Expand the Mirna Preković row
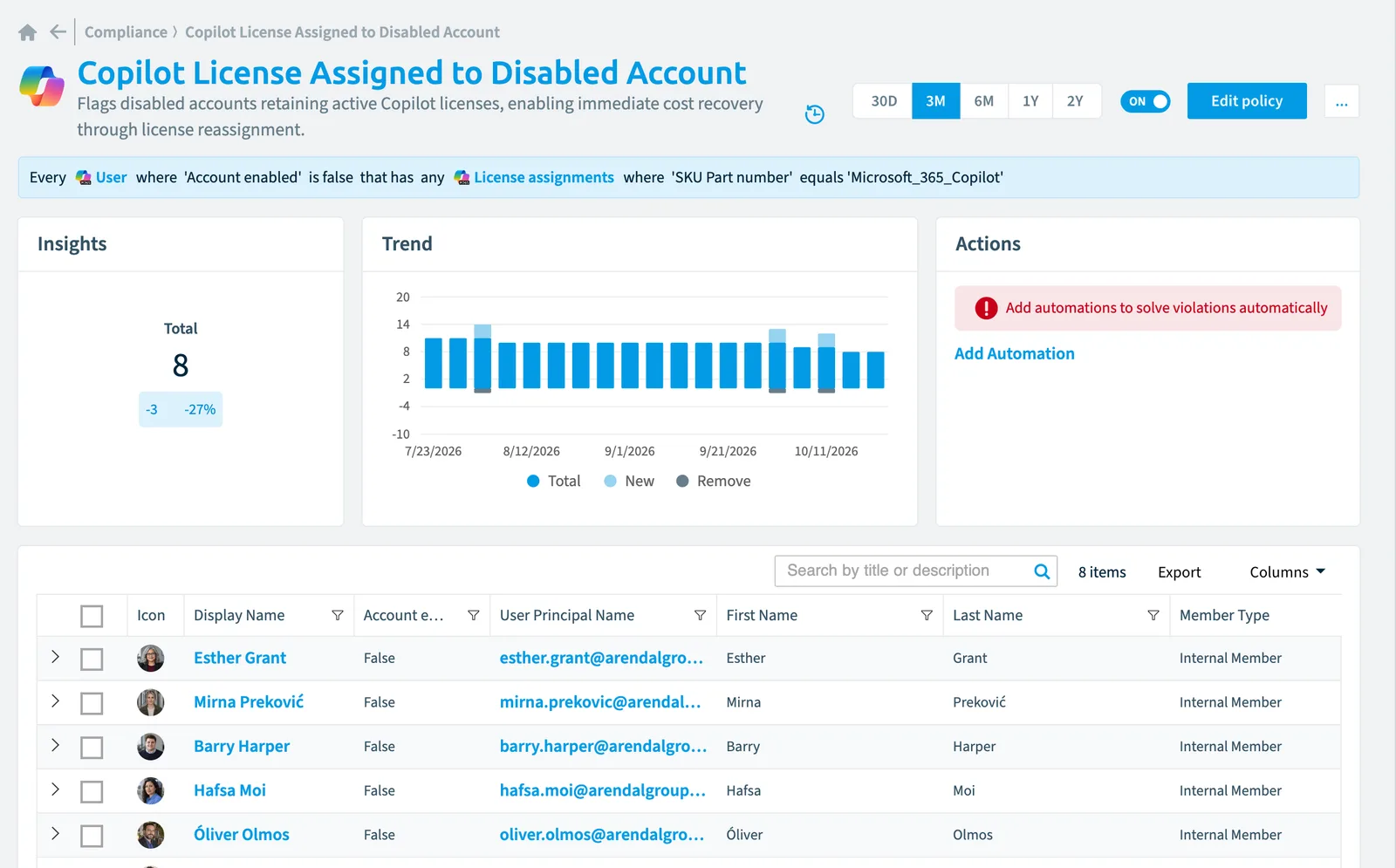 coord(55,701)
